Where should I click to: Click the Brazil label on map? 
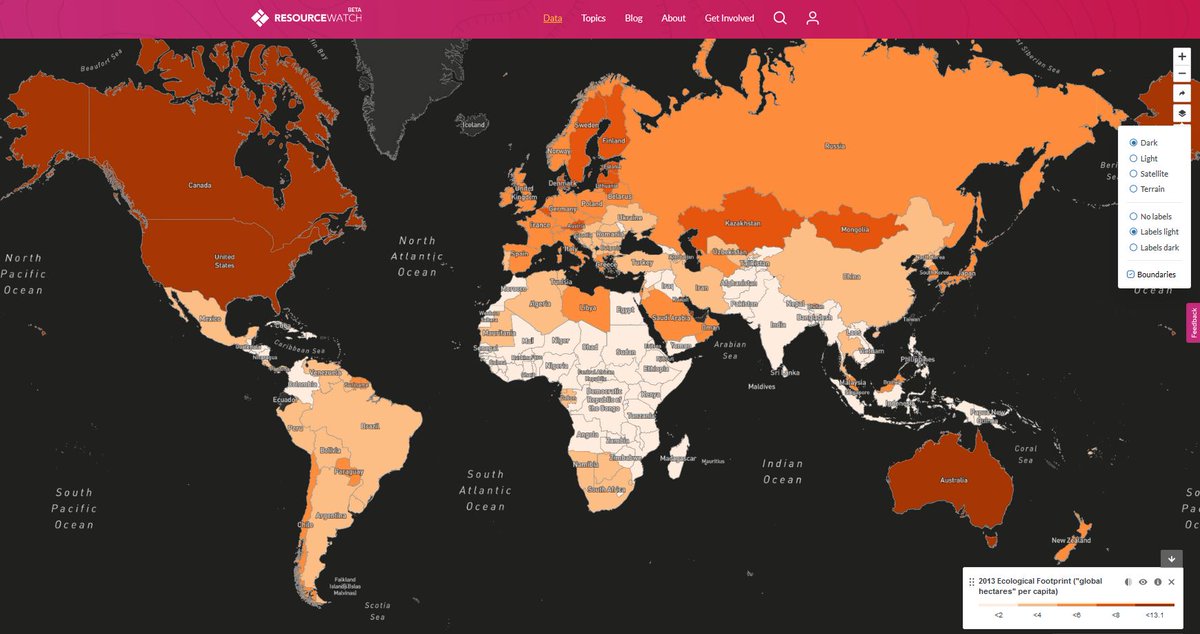pyautogui.click(x=370, y=426)
